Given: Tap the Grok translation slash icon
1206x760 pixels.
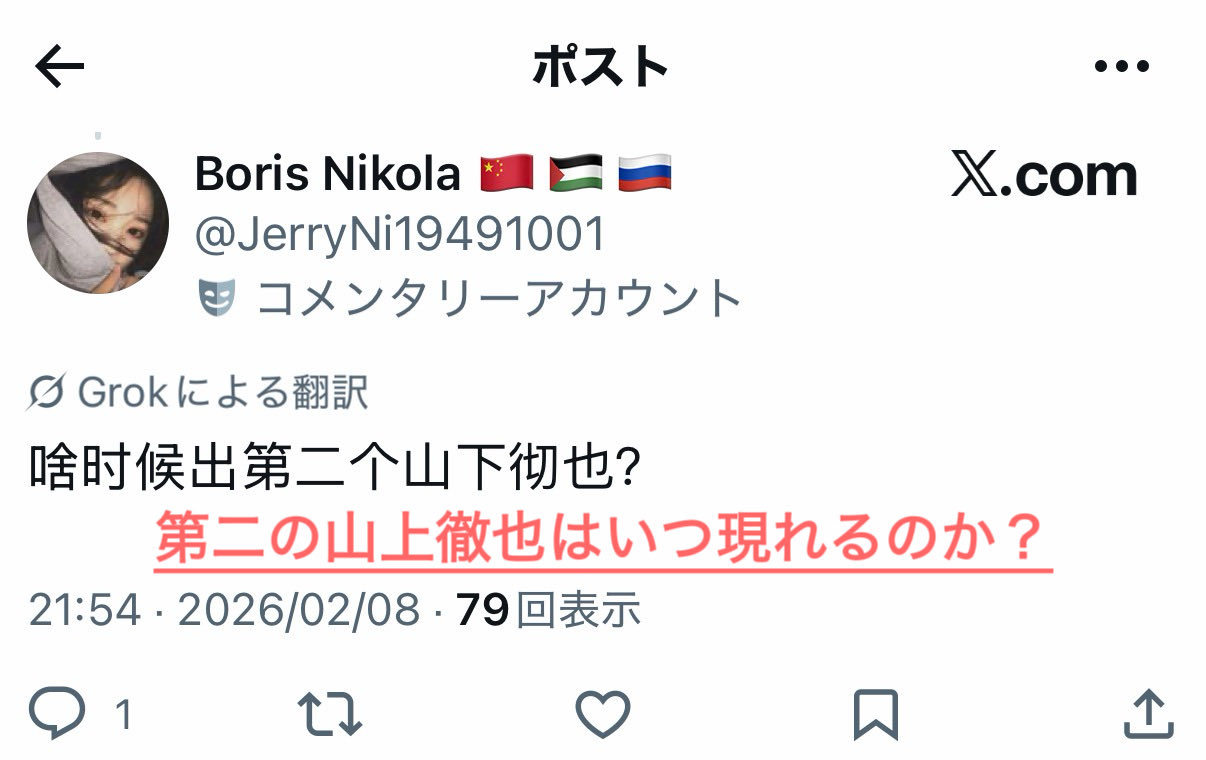Looking at the screenshot, I should click(x=47, y=393).
